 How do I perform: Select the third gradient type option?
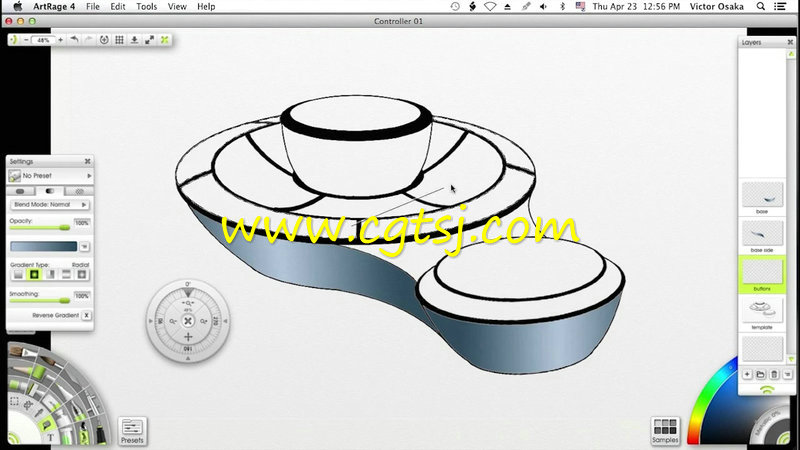[50, 275]
